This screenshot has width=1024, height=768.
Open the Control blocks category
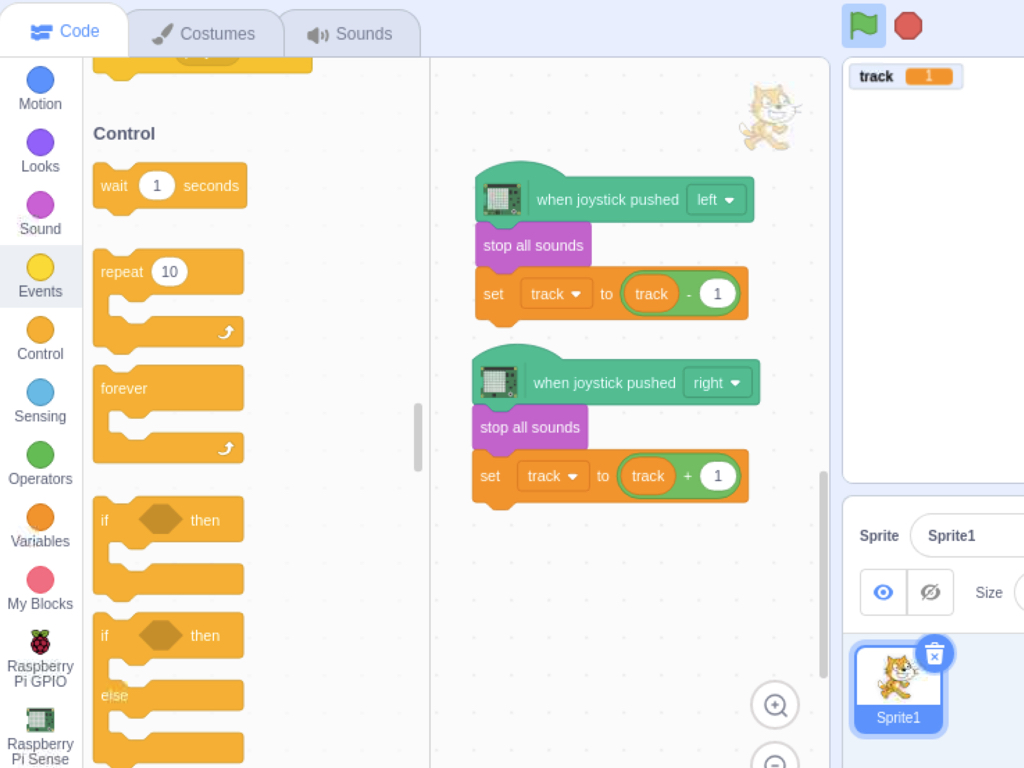click(40, 339)
